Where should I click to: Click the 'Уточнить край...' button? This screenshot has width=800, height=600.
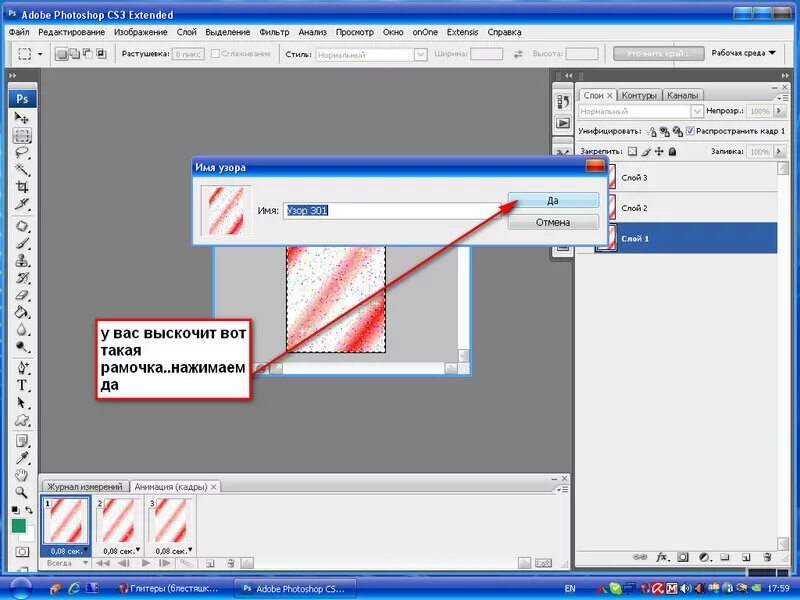[x=659, y=54]
